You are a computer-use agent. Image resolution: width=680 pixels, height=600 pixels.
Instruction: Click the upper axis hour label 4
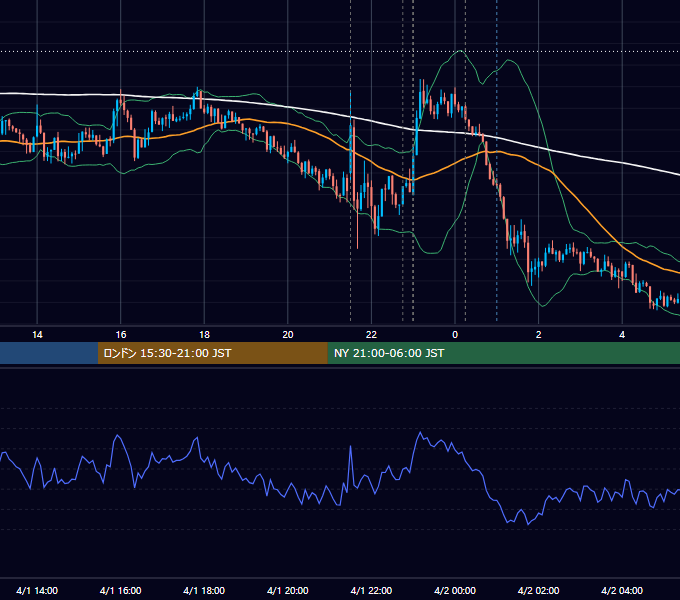622,335
